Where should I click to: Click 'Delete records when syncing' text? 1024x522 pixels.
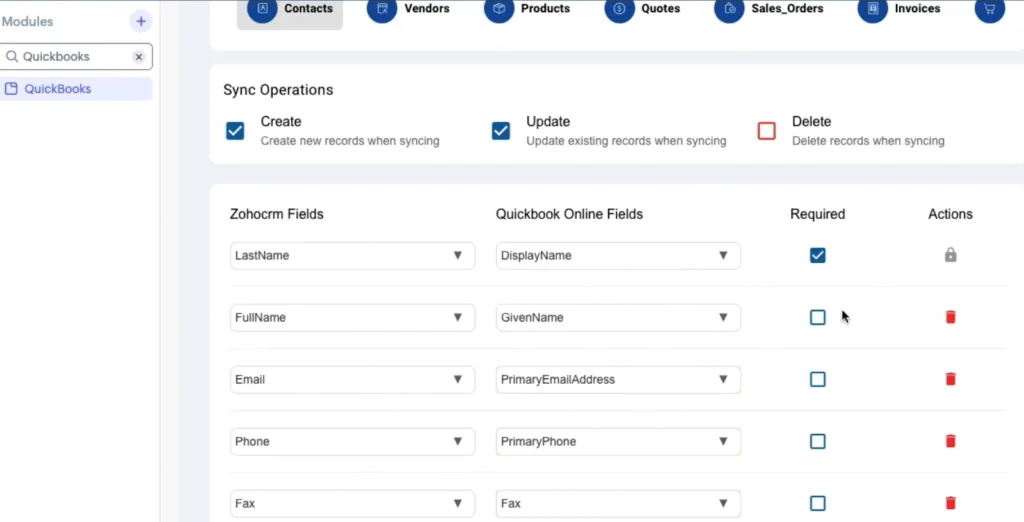(868, 141)
